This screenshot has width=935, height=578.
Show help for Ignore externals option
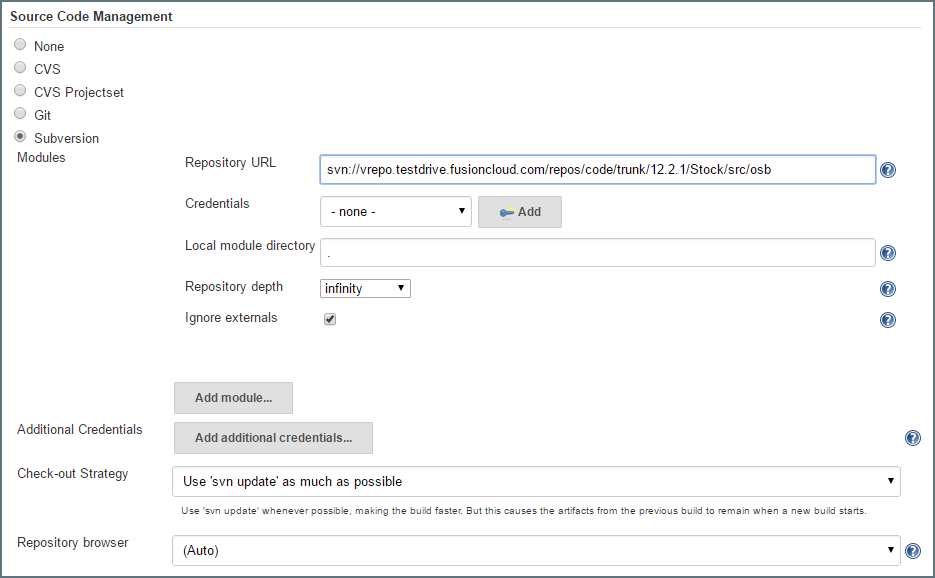click(887, 320)
